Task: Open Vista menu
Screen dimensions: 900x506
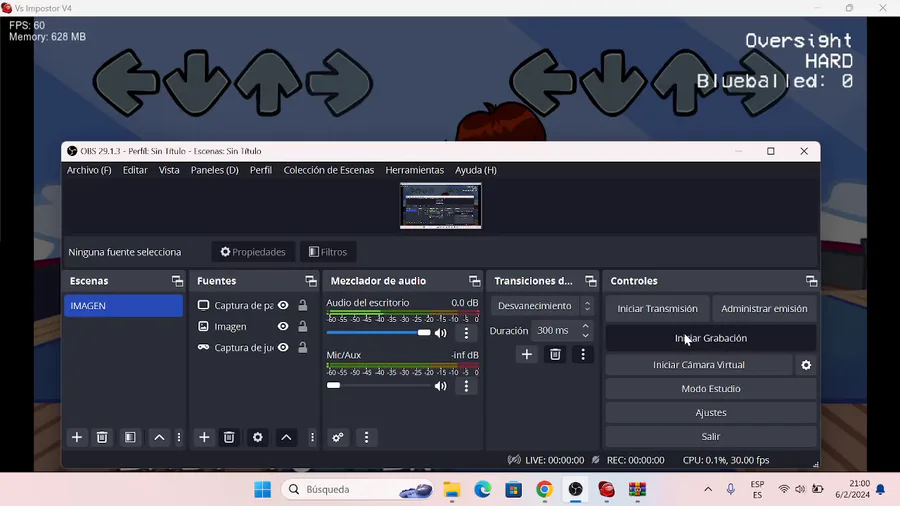Action: tap(169, 170)
